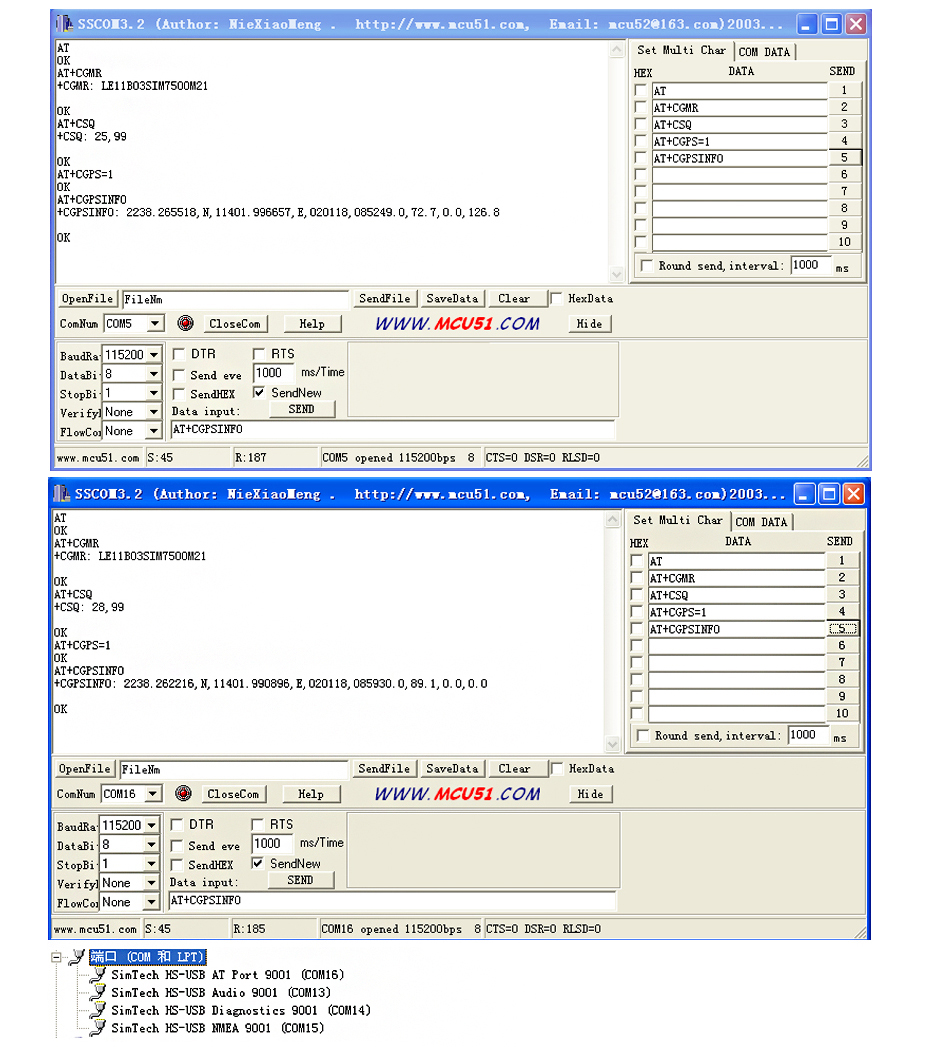The width and height of the screenshot is (930, 1047).
Task: Click the ports category icon beside COM 和 LPT
Action: [77, 957]
